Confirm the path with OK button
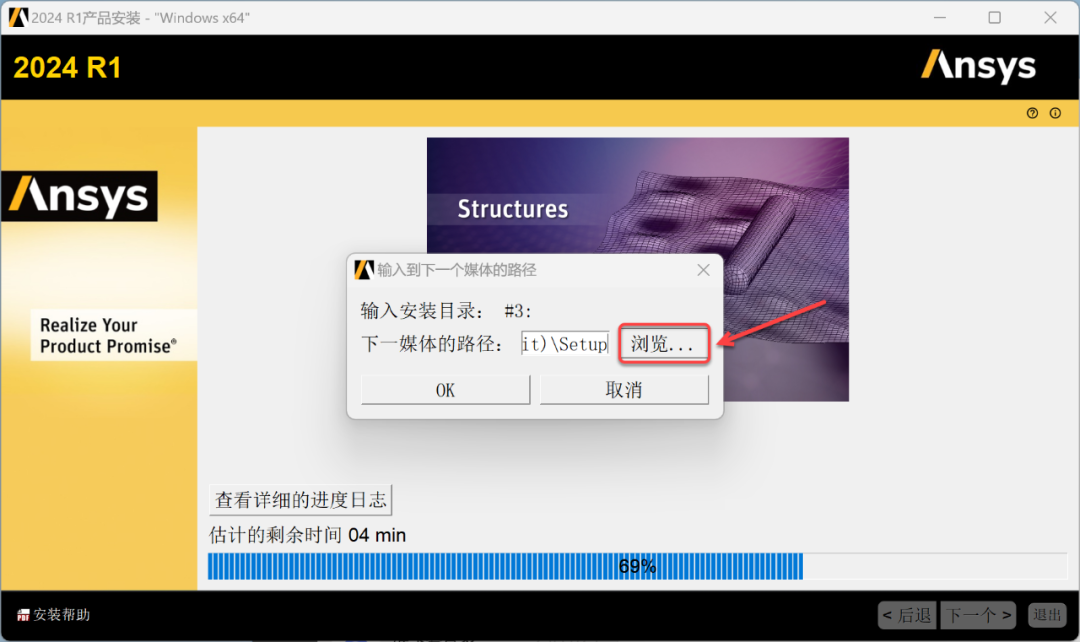This screenshot has width=1080, height=642. coord(446,390)
